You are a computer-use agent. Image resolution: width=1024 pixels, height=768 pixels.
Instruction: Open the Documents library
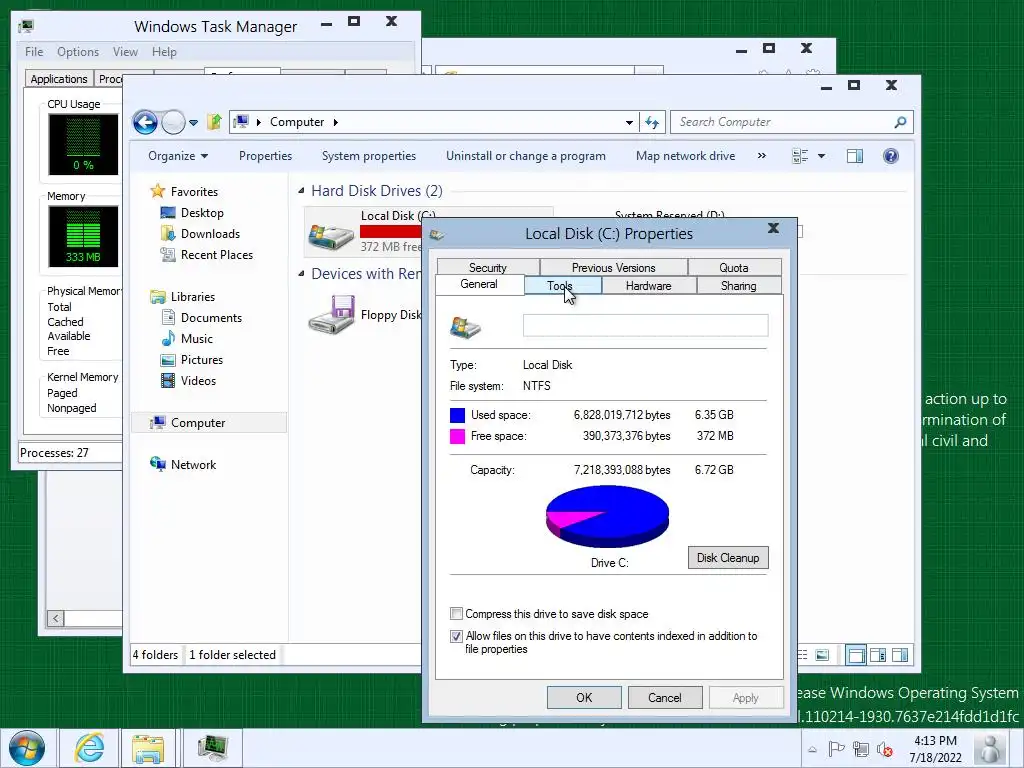click(211, 318)
